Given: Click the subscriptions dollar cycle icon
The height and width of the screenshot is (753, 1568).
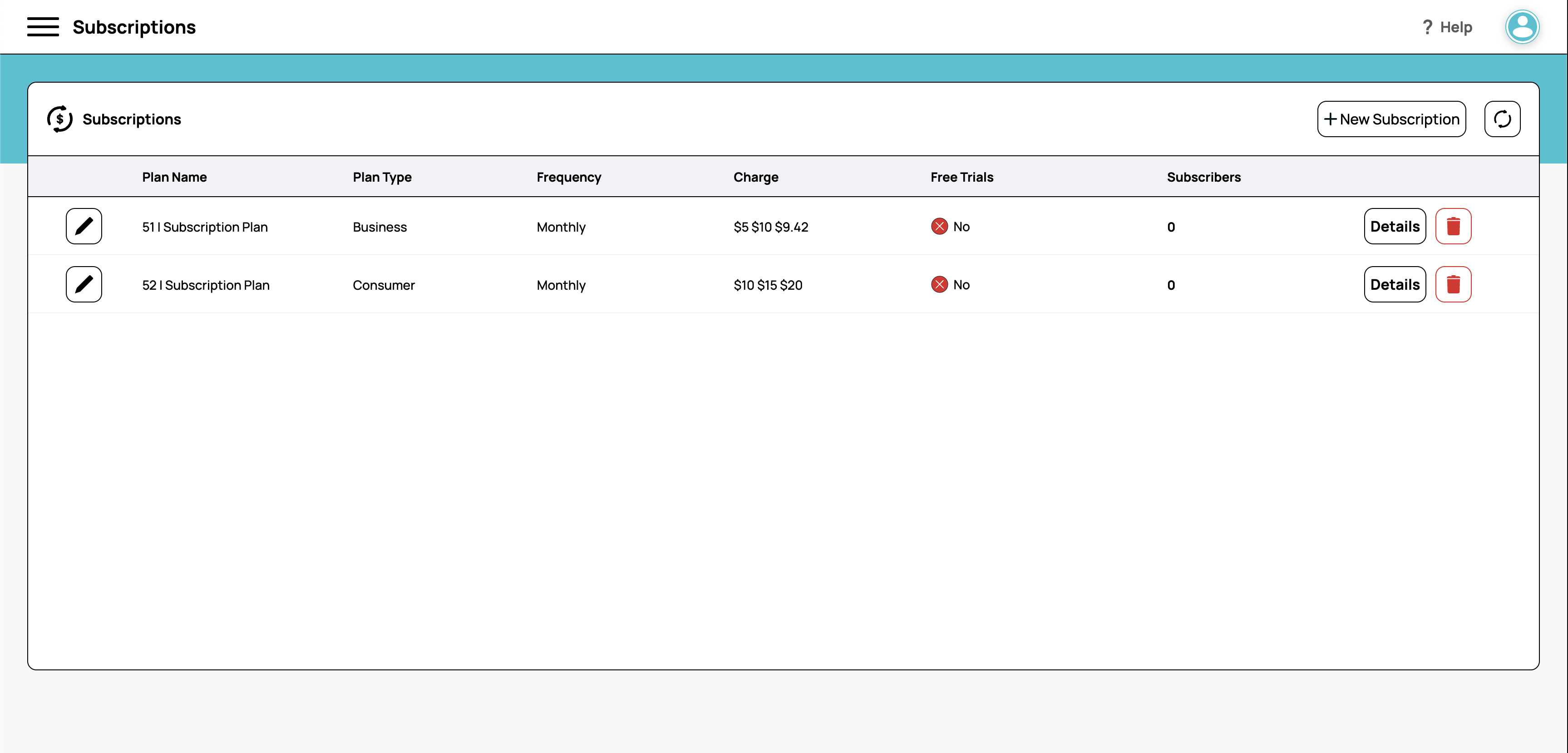Looking at the screenshot, I should tap(59, 119).
